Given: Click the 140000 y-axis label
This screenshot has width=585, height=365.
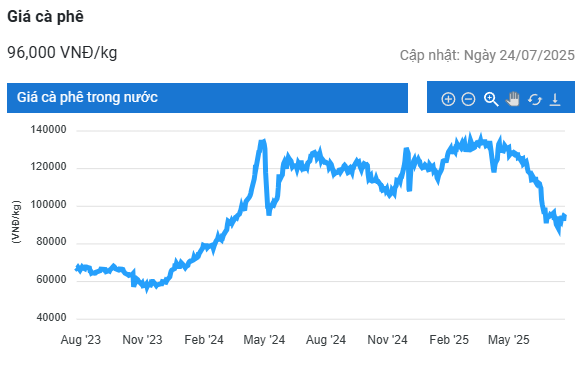Looking at the screenshot, I should tap(49, 130).
